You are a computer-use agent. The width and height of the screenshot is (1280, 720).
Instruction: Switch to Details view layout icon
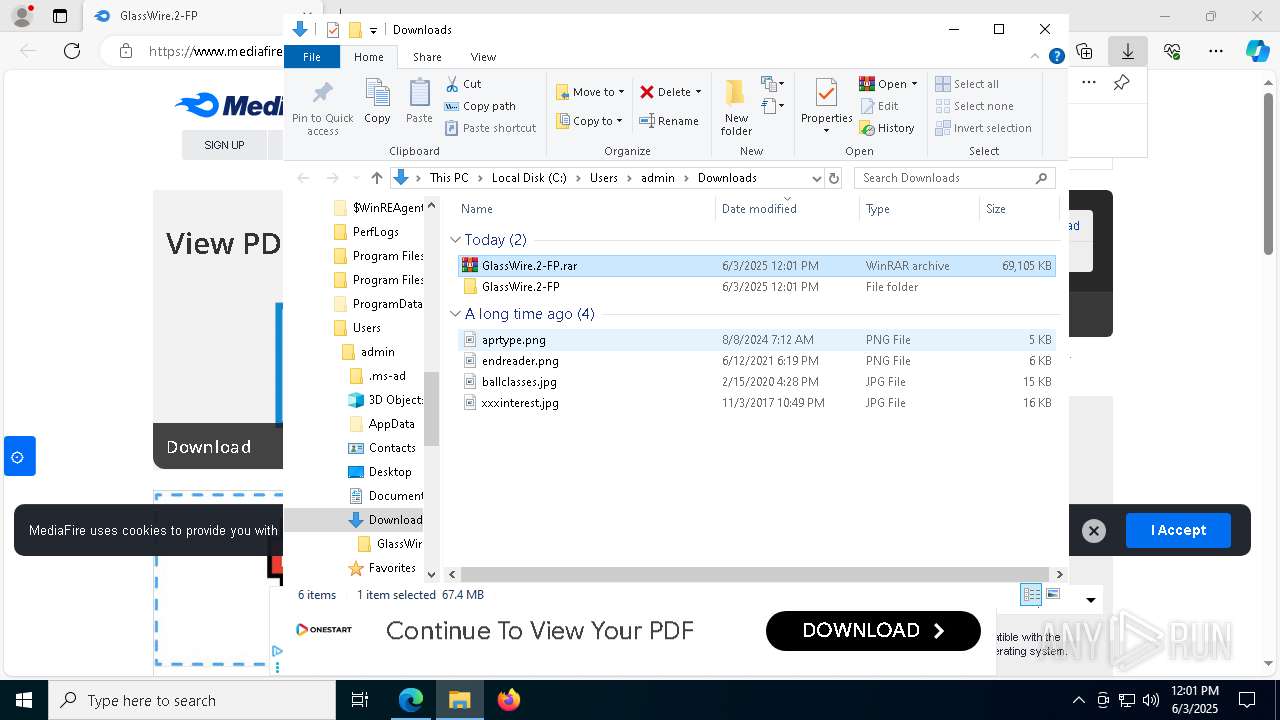tap(1031, 595)
